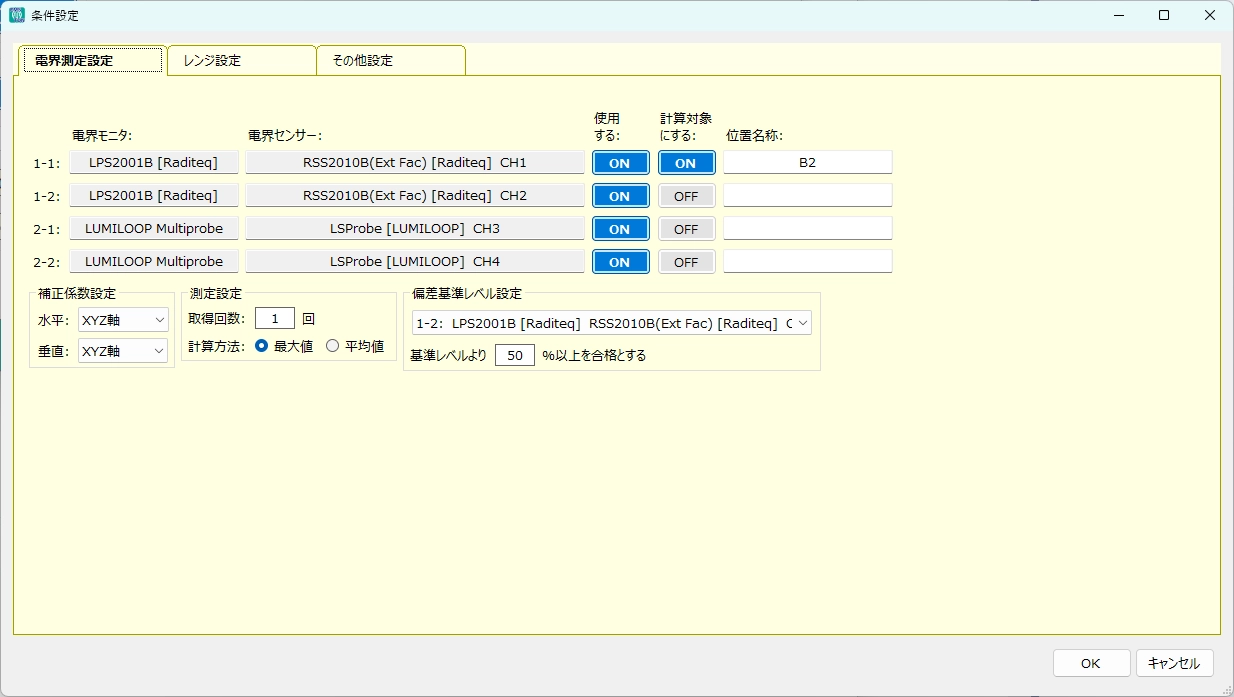Toggle 計算対象 ON button for row 1-1
Viewport: 1234px width, 697px height.
point(686,163)
